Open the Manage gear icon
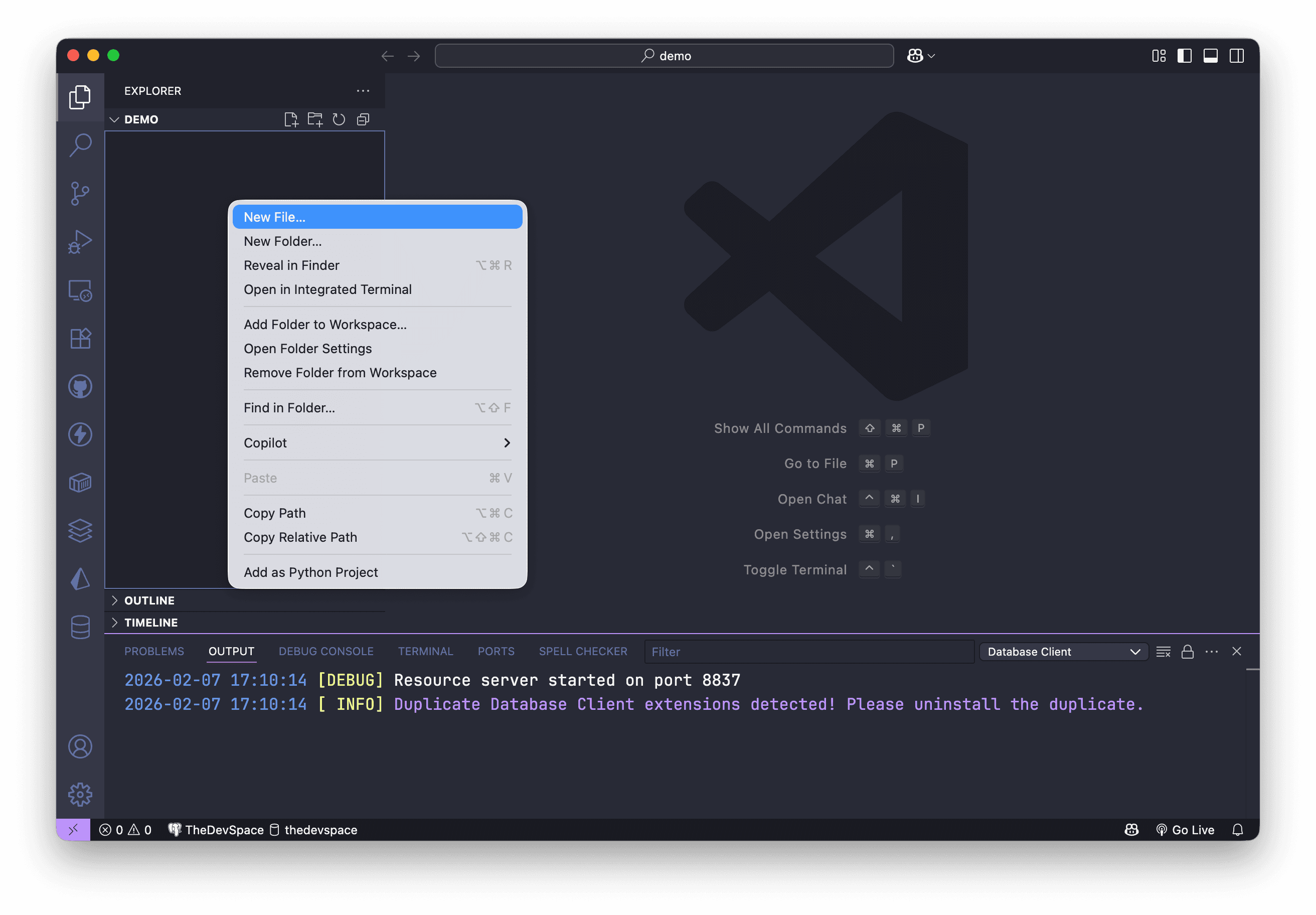Viewport: 1316px width, 915px height. point(80,794)
